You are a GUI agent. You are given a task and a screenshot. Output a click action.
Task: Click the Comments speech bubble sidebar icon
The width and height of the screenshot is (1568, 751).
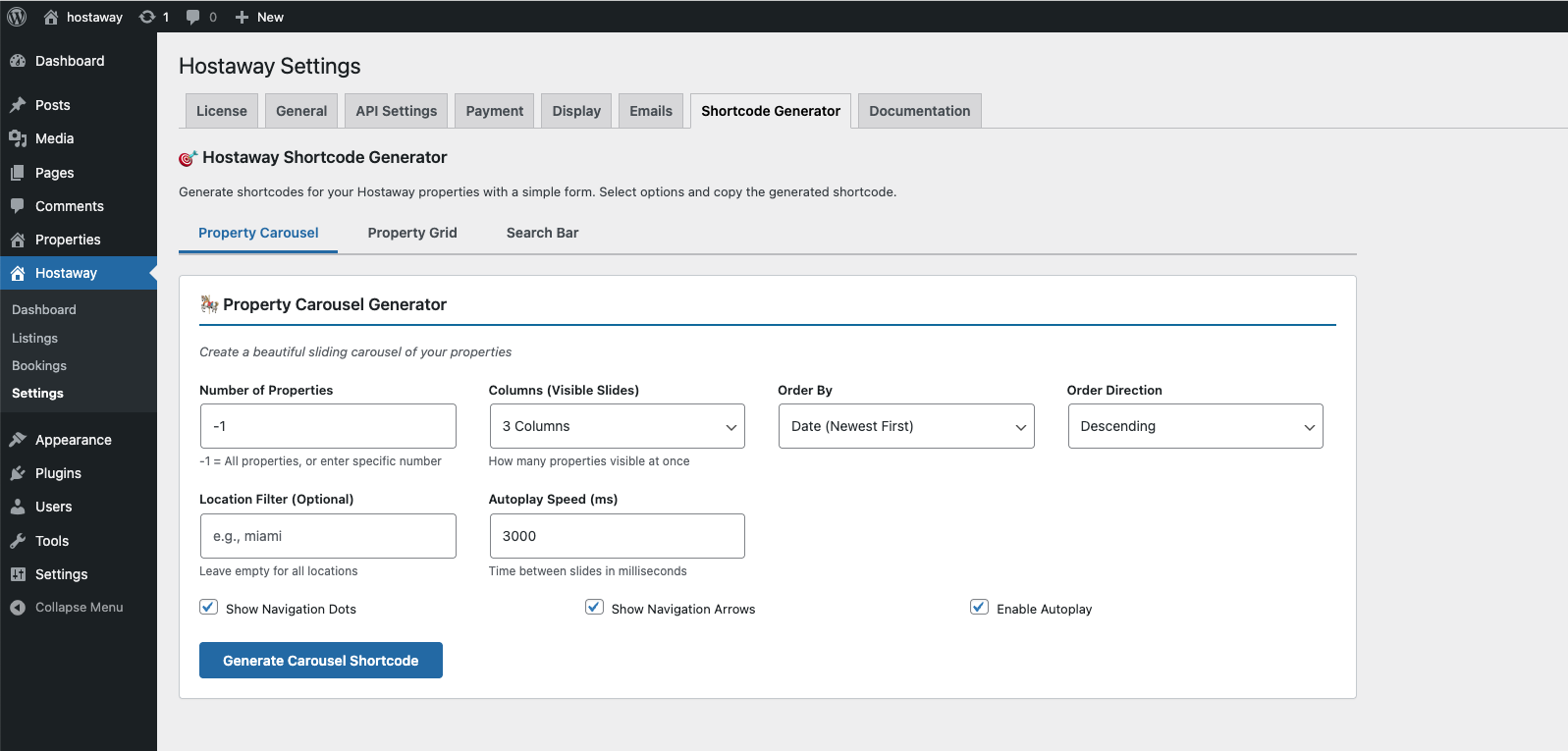click(18, 206)
